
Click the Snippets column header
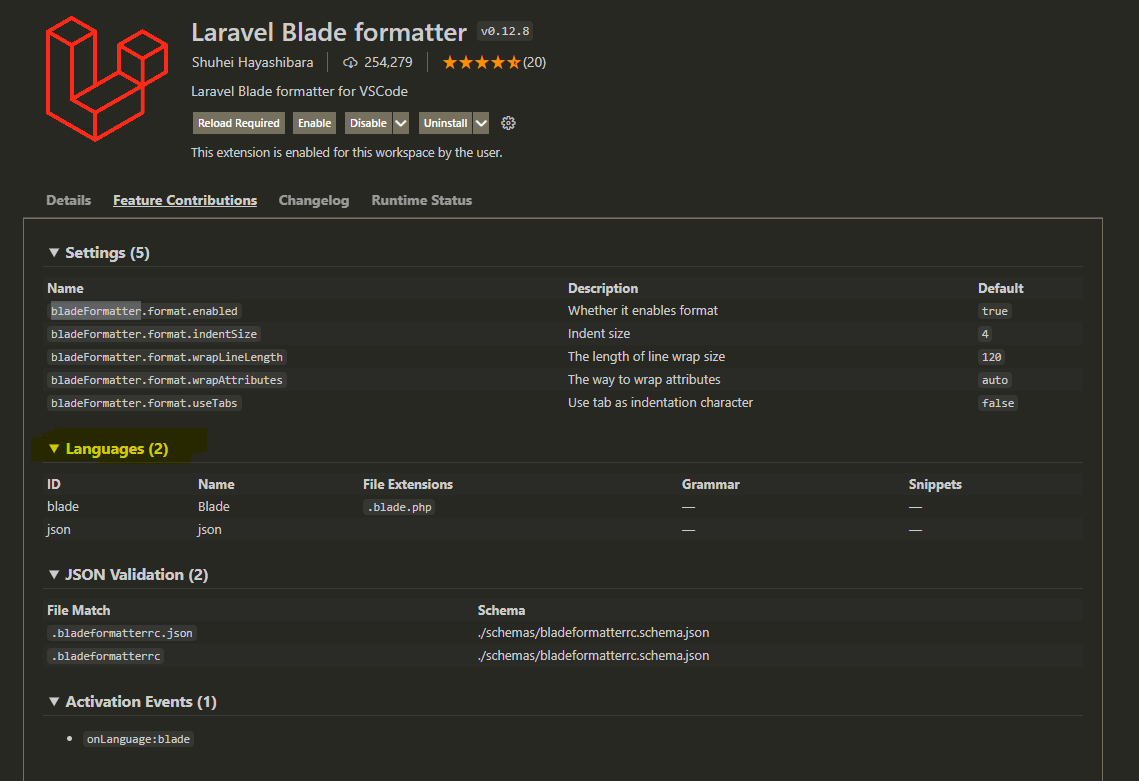[x=935, y=485]
